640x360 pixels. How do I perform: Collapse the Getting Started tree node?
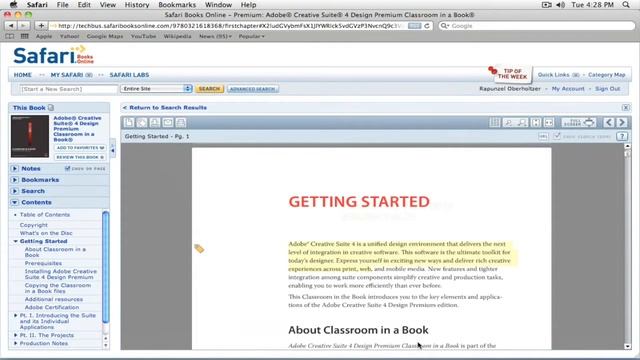[x=16, y=241]
